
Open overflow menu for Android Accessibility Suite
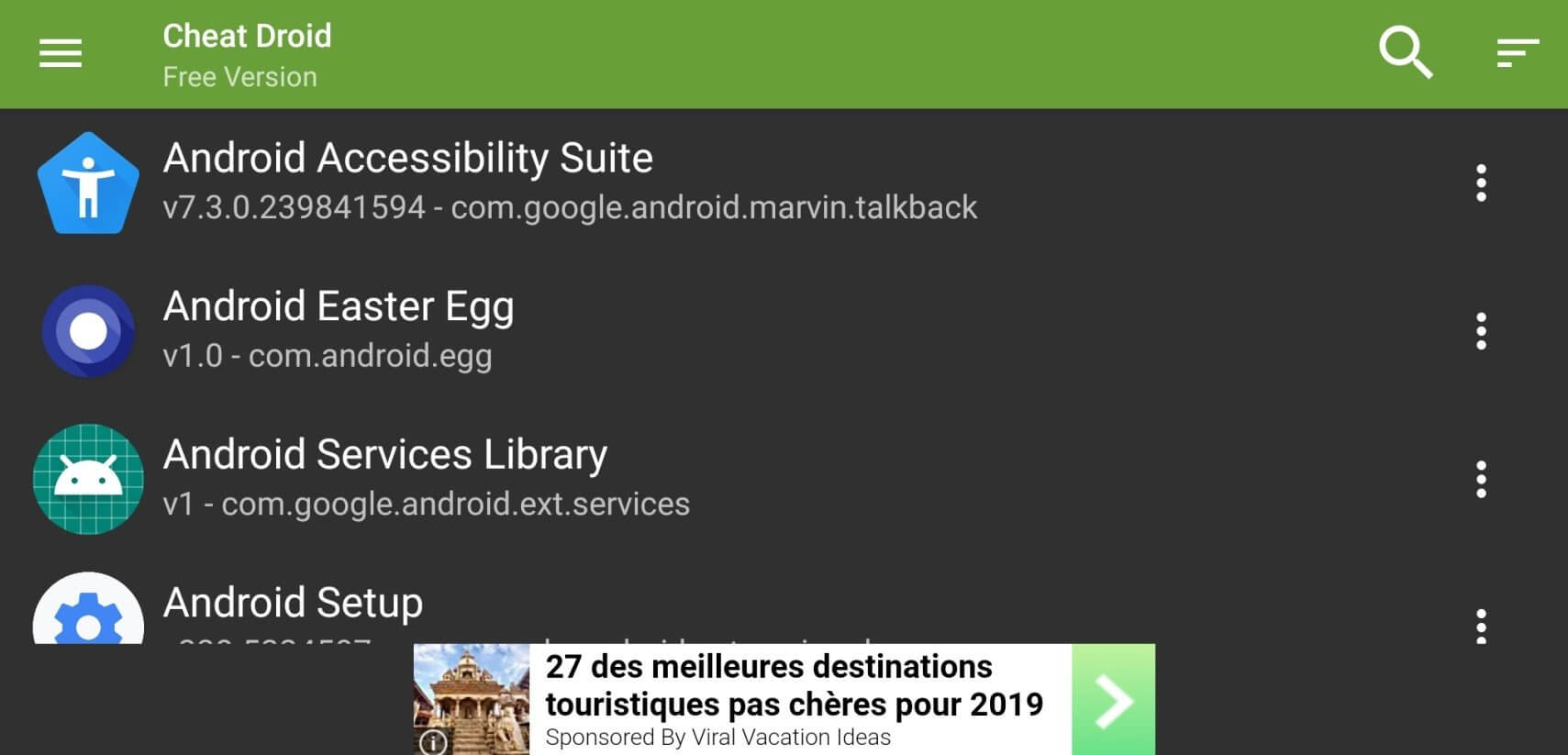tap(1481, 183)
